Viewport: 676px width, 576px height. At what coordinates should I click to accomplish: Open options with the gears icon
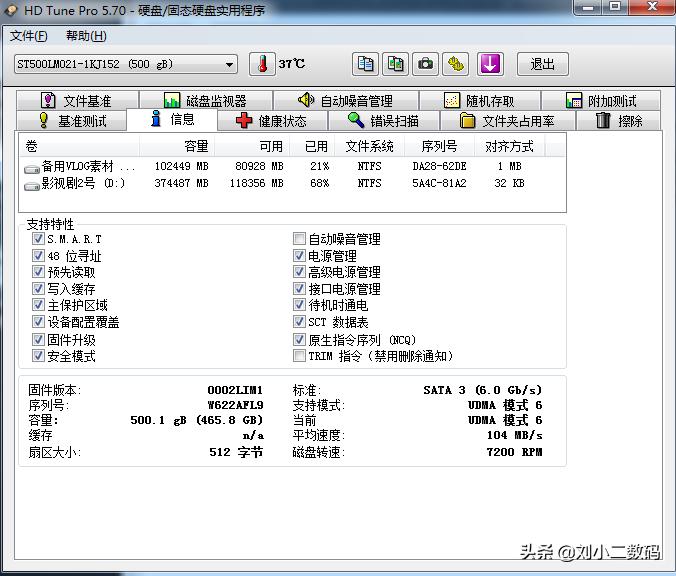pos(456,64)
